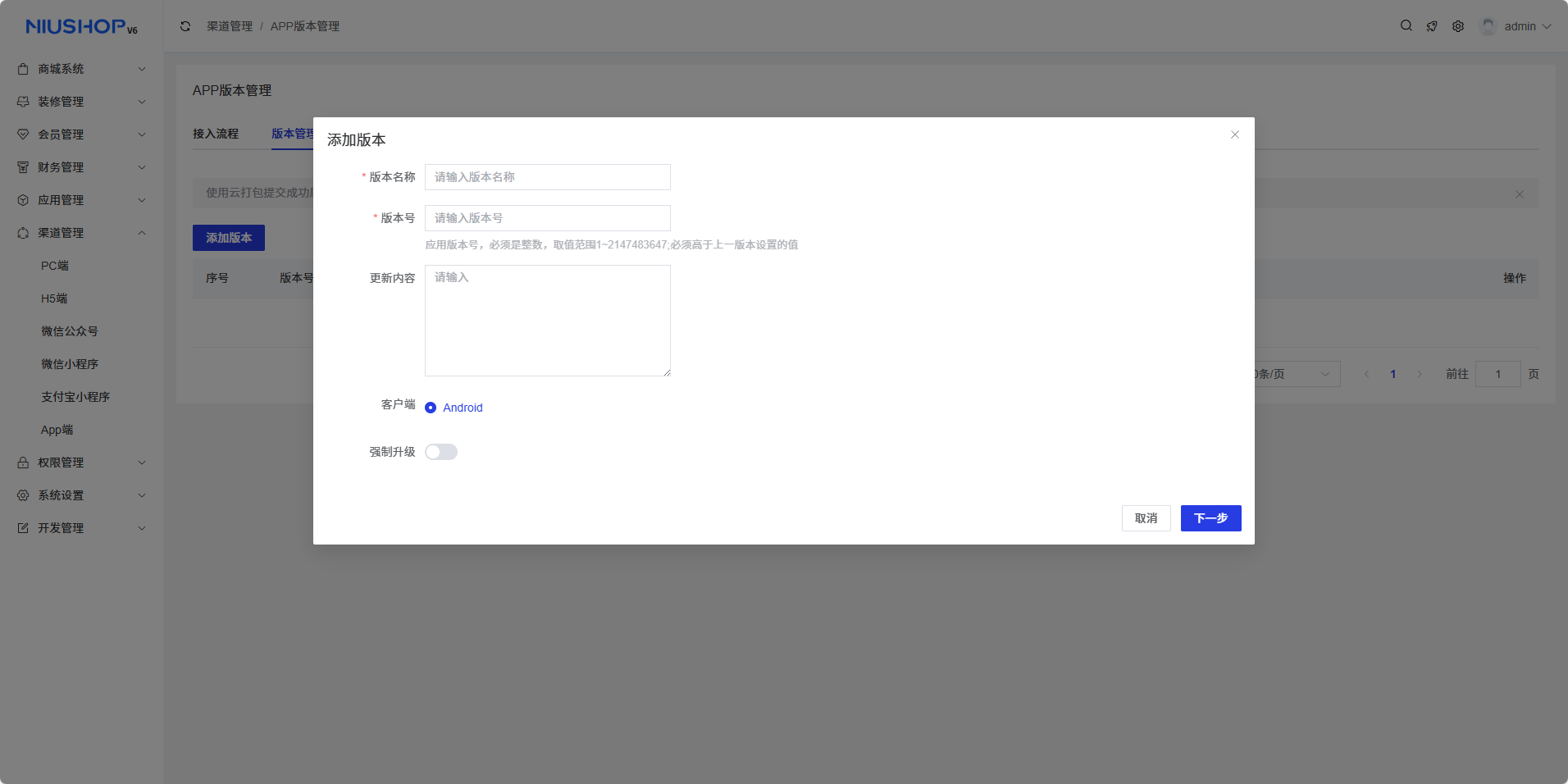The height and width of the screenshot is (784, 1568).
Task: Open the settings gear in the header
Action: [x=1458, y=26]
